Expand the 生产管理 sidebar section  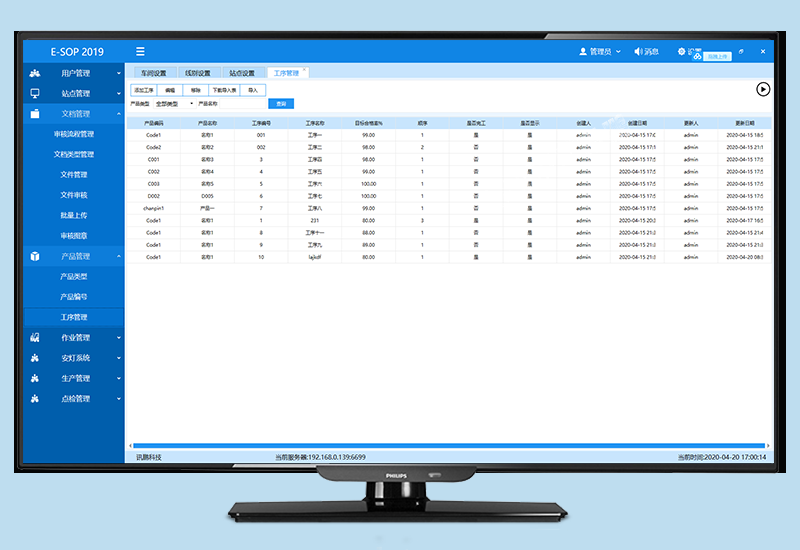coord(118,379)
